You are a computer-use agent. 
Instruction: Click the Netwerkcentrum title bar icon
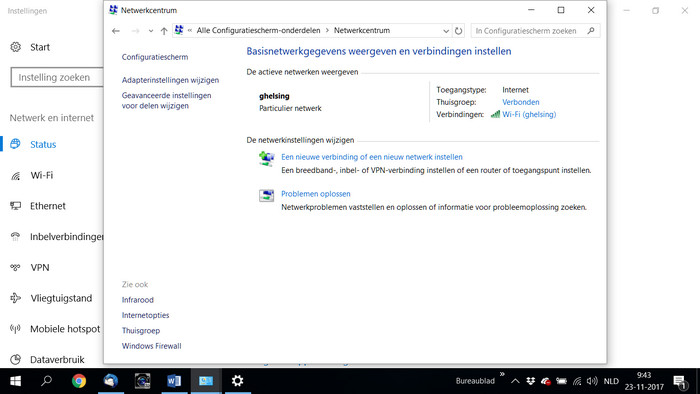[x=113, y=10]
